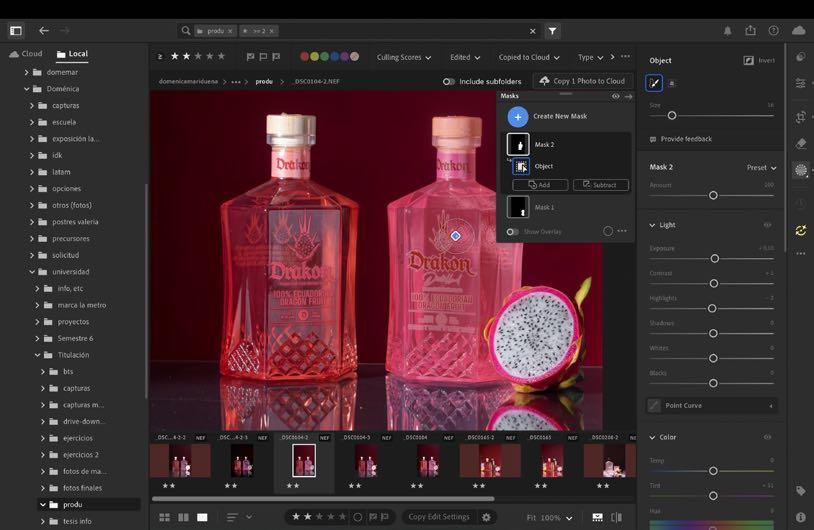The width and height of the screenshot is (814, 530).
Task: Collapse the Light section
Action: pyautogui.click(x=652, y=225)
